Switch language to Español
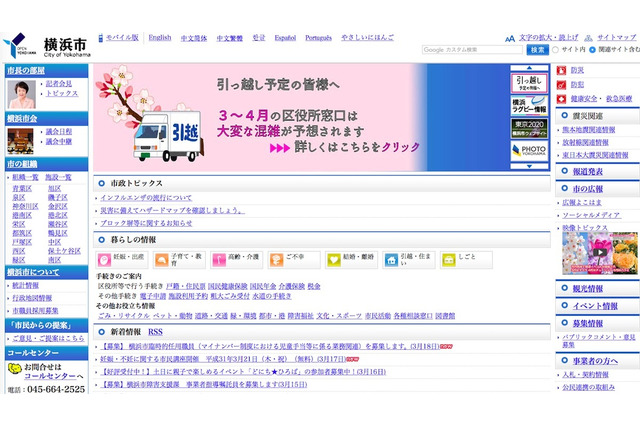Image resolution: width=640 pixels, height=426 pixels. (x=285, y=38)
